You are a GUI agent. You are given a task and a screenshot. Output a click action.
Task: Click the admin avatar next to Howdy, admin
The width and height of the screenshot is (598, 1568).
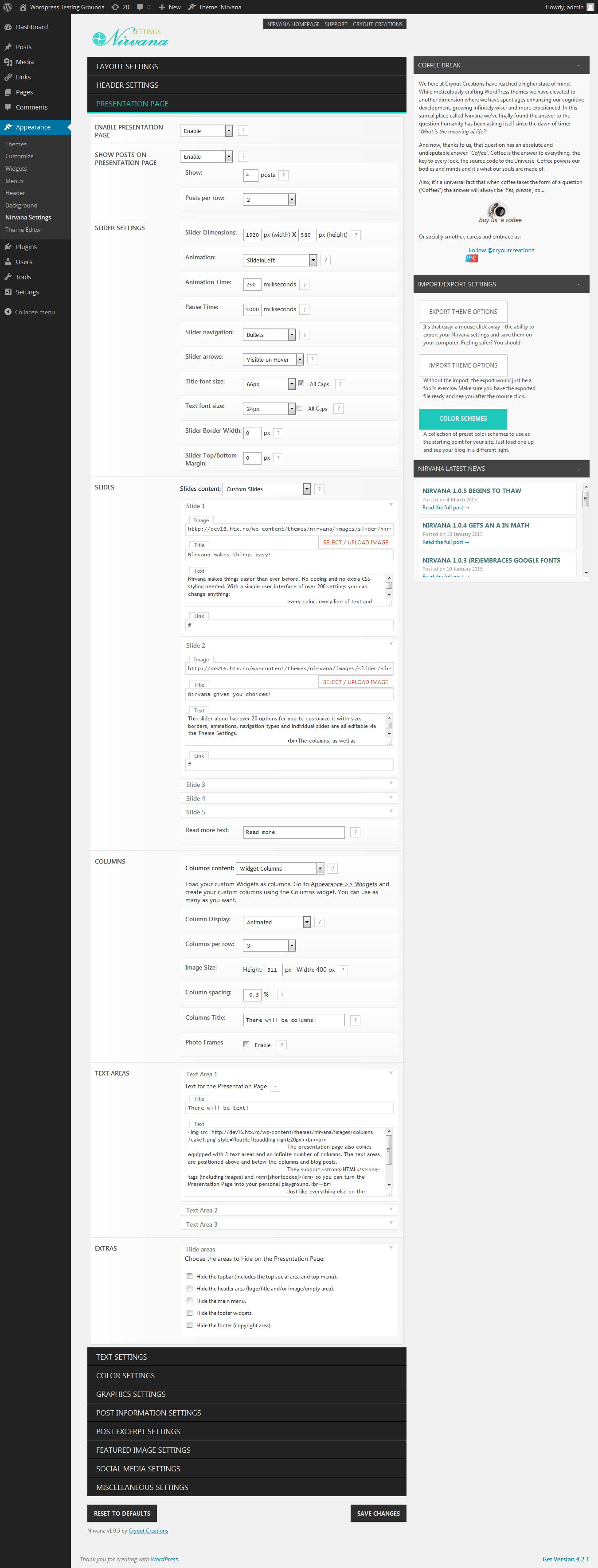(x=590, y=7)
